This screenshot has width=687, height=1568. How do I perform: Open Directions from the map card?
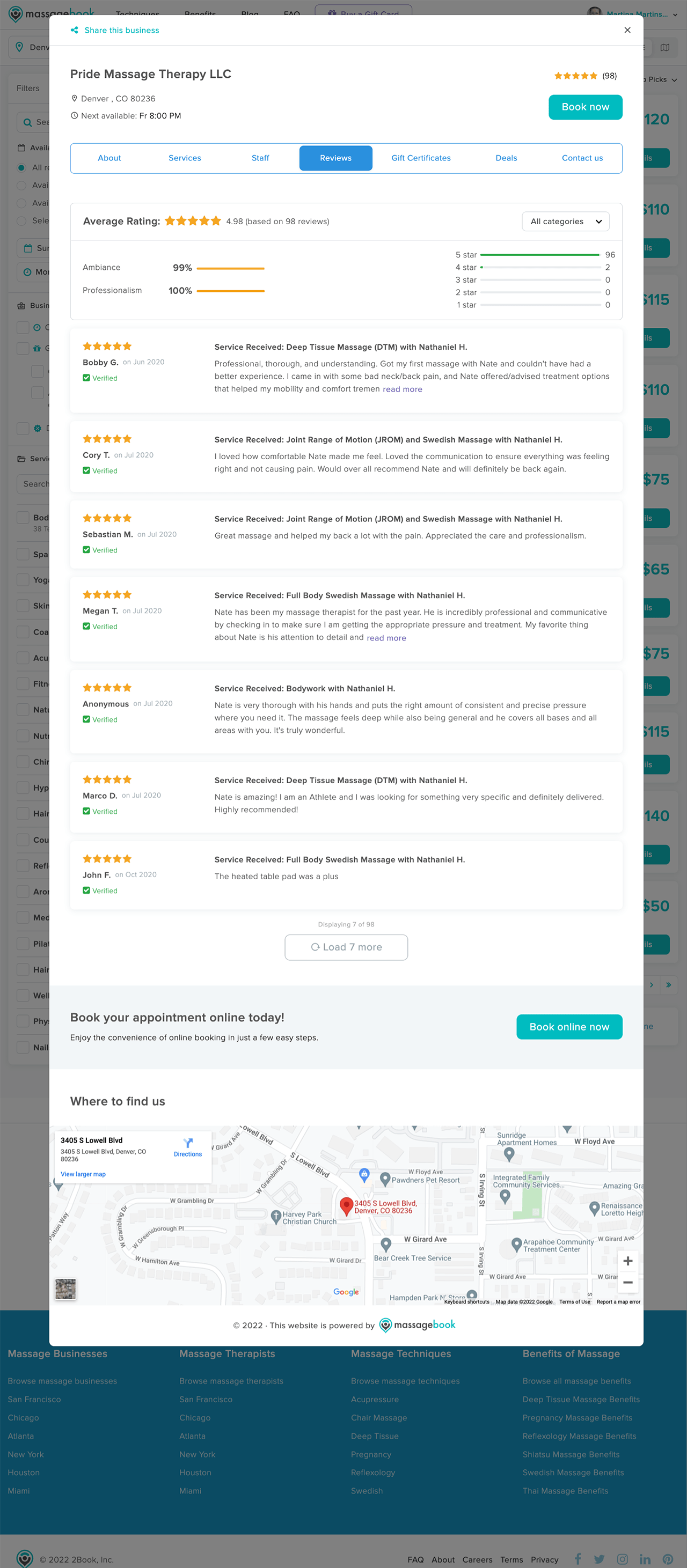point(188,1147)
